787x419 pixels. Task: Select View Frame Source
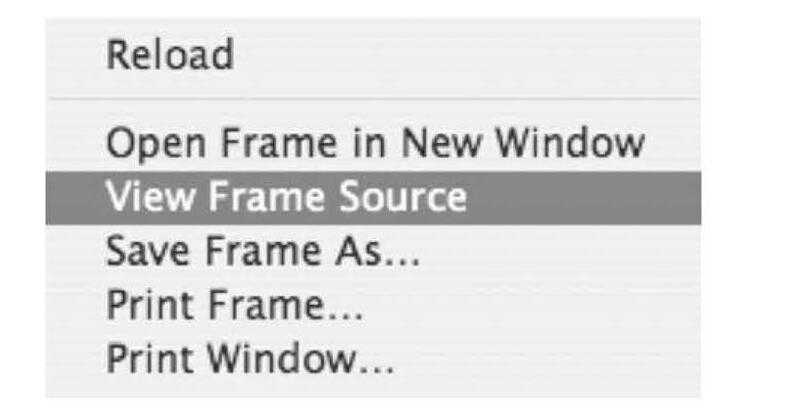tap(286, 197)
